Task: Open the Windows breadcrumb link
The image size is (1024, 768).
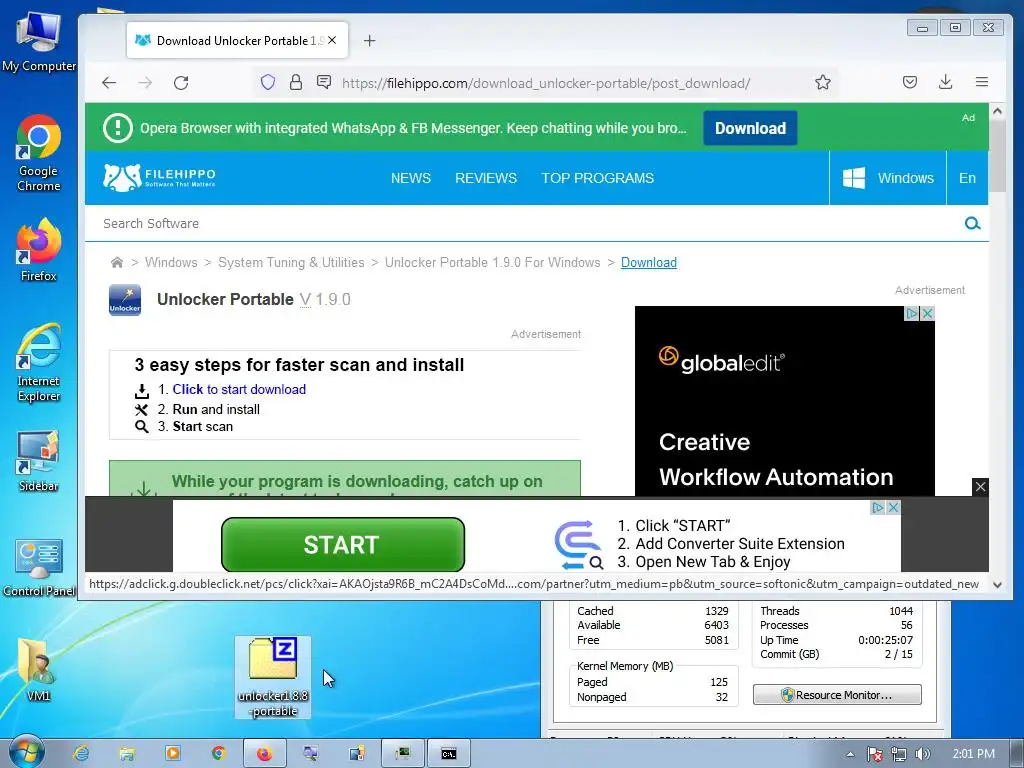Action: [x=171, y=263]
